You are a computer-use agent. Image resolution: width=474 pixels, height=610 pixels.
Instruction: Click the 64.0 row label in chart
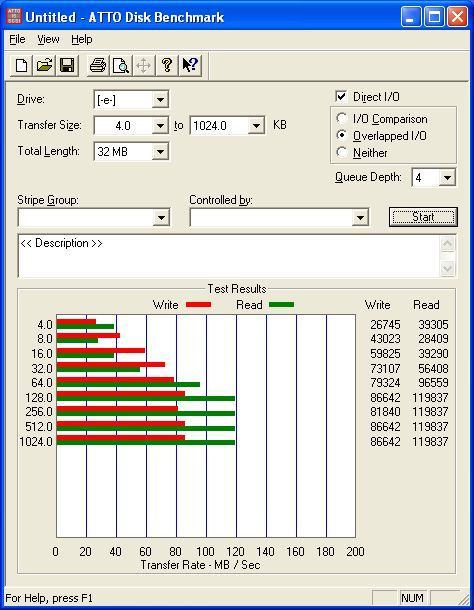[42, 383]
